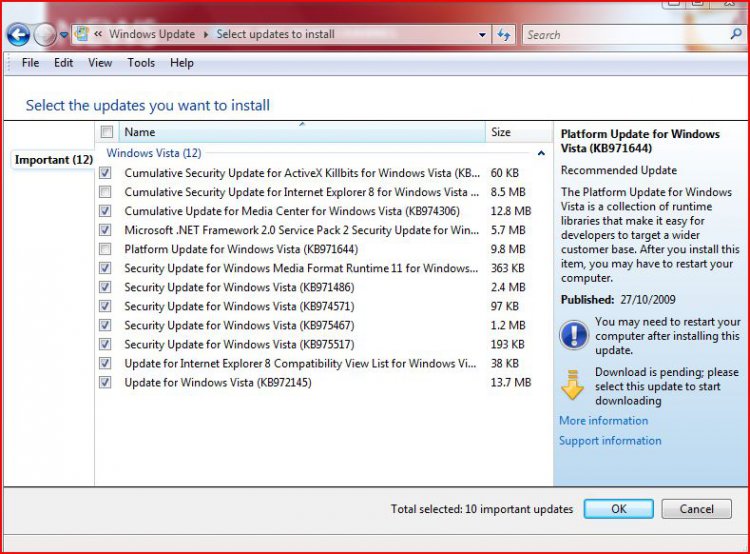Click the 8.5 MB size value
The image size is (750, 554).
point(508,192)
